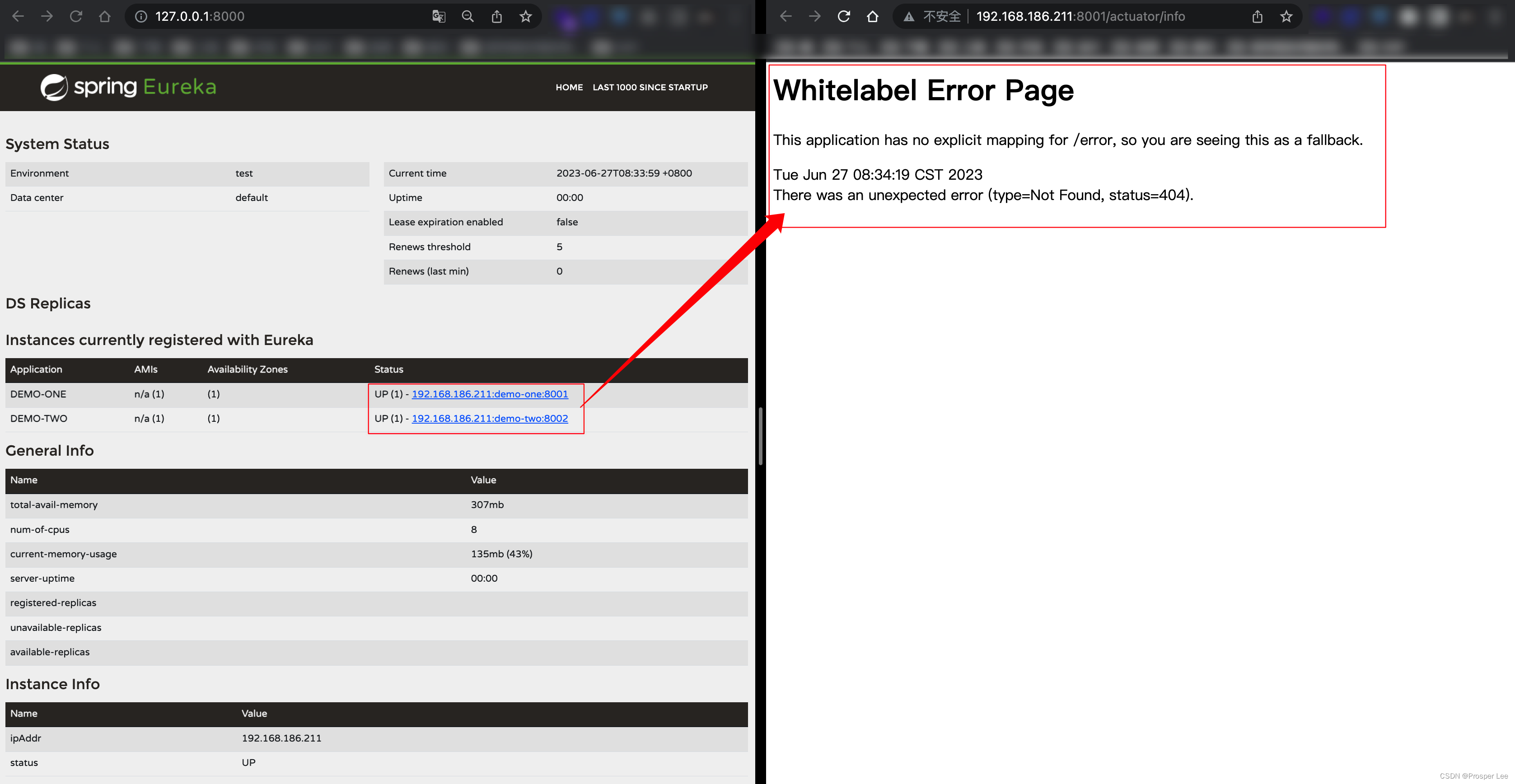1515x784 pixels.
Task: Click the zoom magnifier icon in the left address bar
Action: [x=468, y=16]
